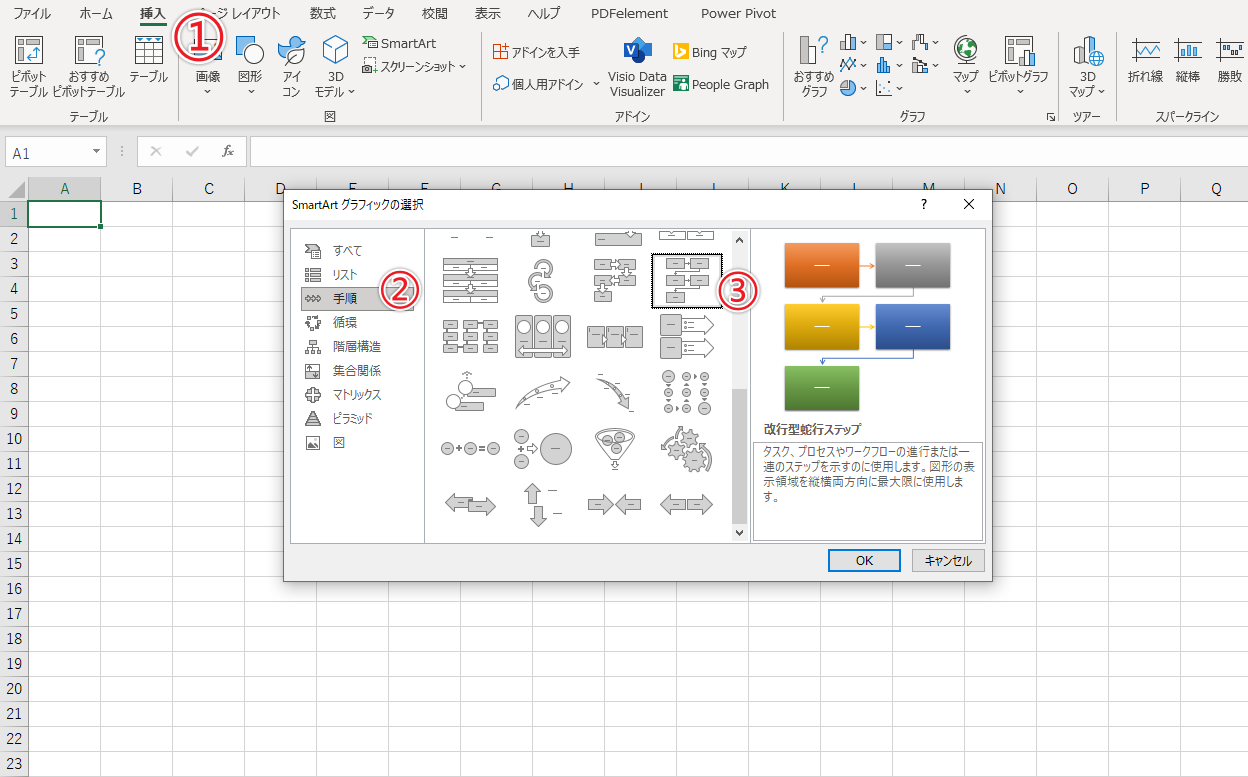Select the 階層構造 category
This screenshot has height=777, width=1248.
[357, 347]
